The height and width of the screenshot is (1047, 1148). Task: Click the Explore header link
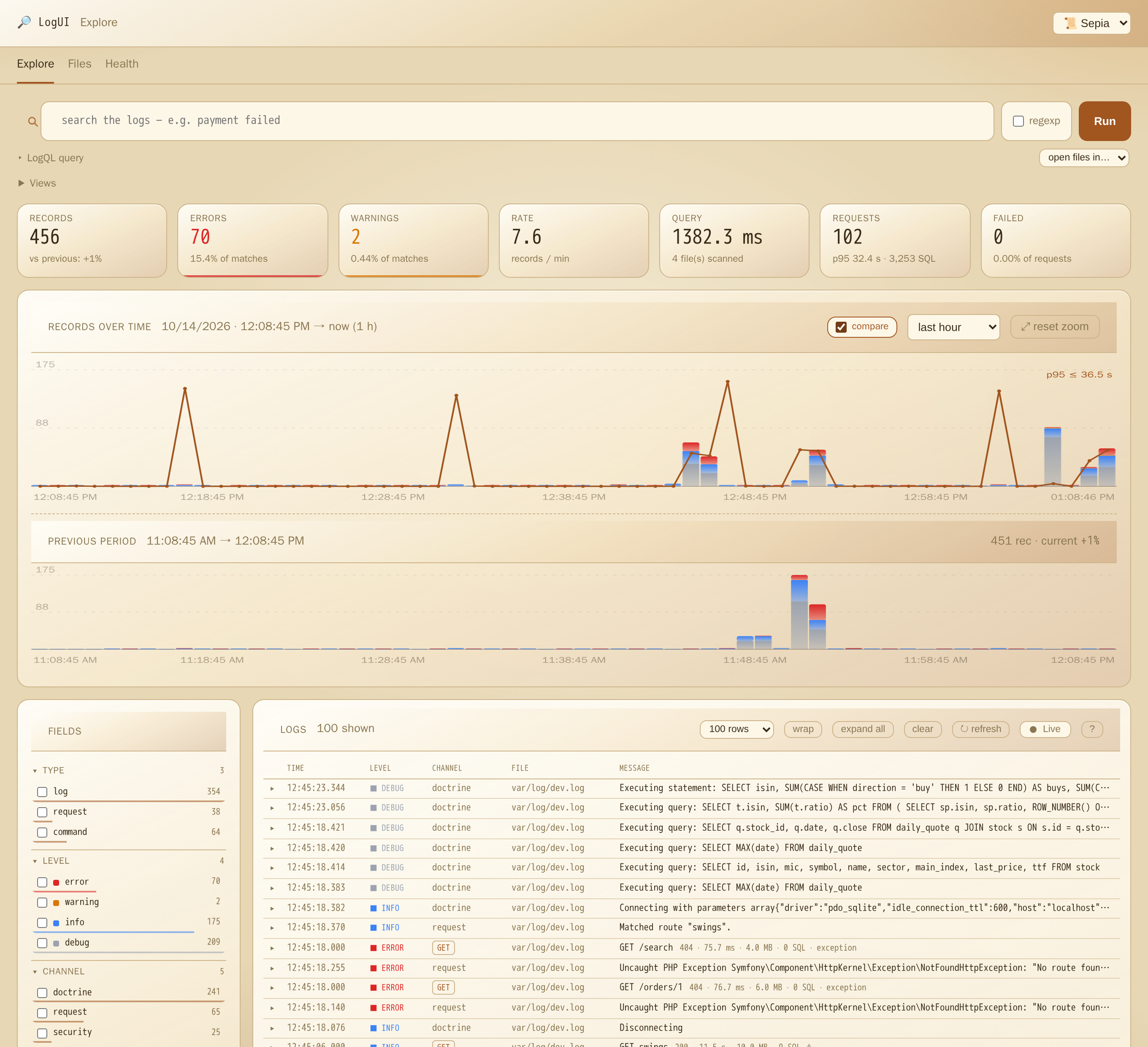98,22
